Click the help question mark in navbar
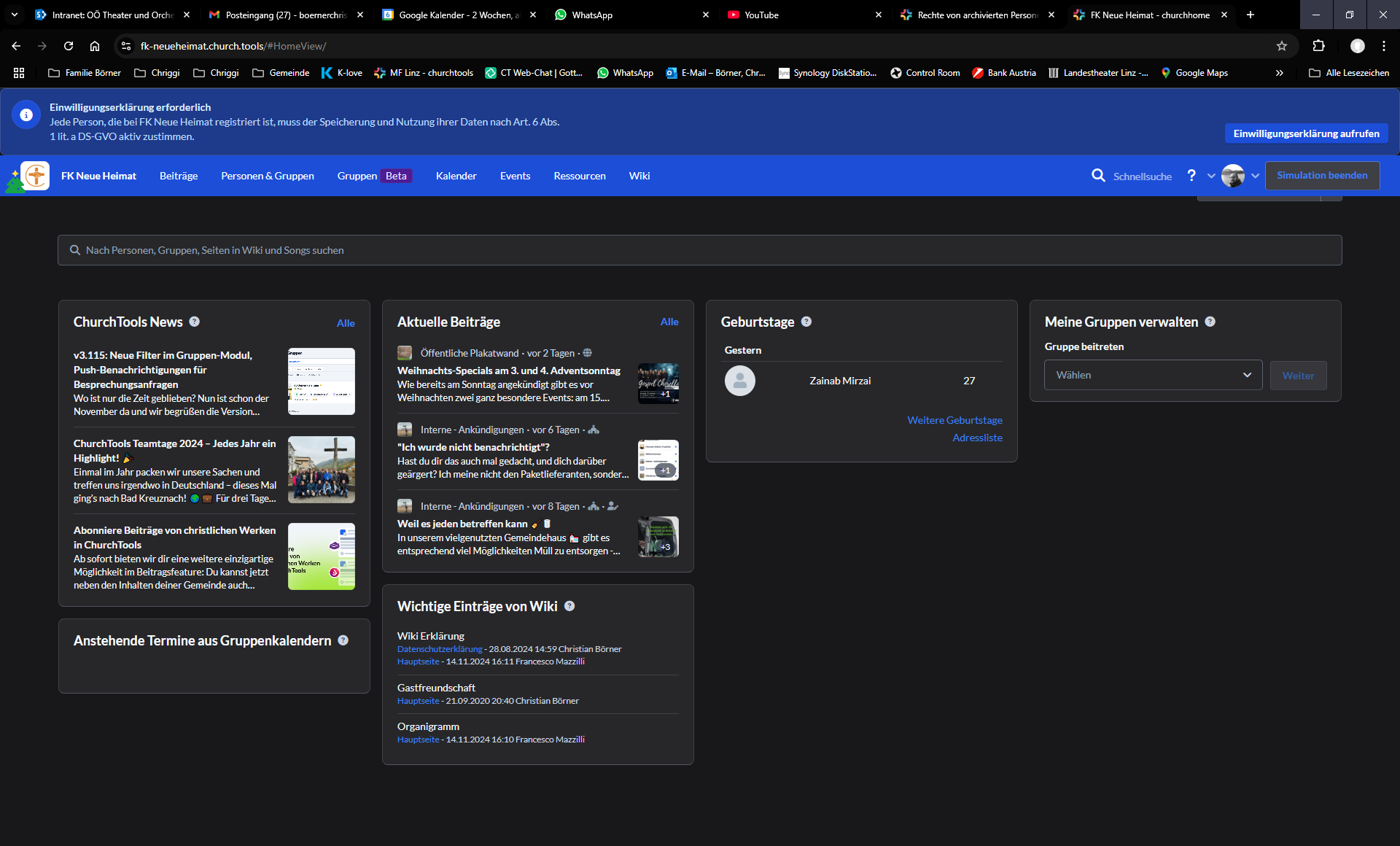The image size is (1400, 846). [x=1191, y=176]
